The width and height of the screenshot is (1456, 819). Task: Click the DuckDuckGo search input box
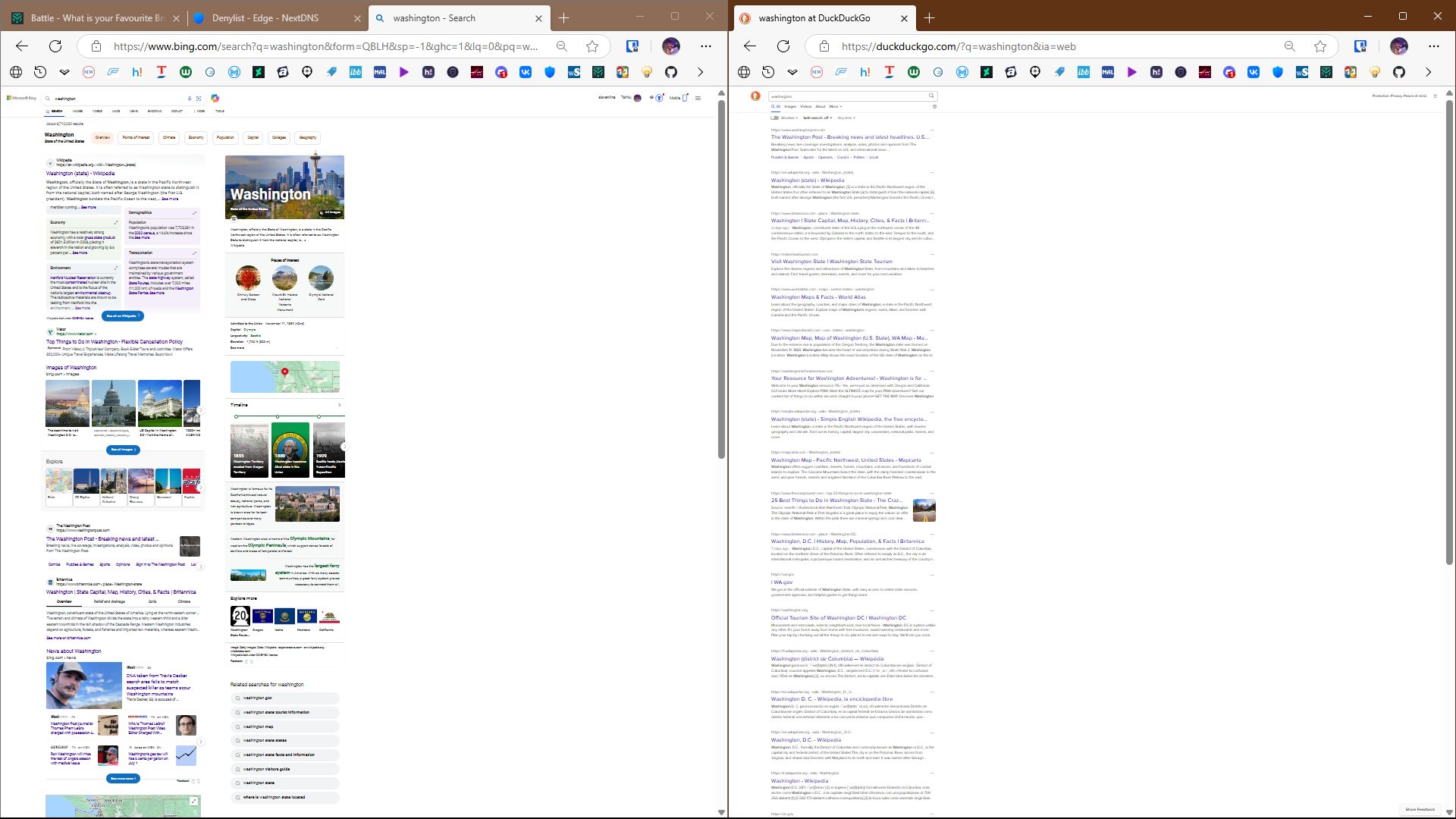click(x=848, y=96)
